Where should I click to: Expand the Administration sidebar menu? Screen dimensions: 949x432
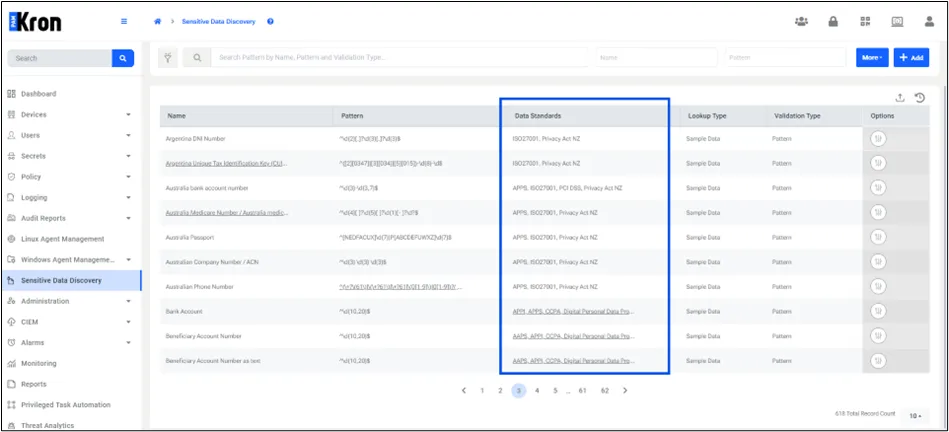coord(128,301)
